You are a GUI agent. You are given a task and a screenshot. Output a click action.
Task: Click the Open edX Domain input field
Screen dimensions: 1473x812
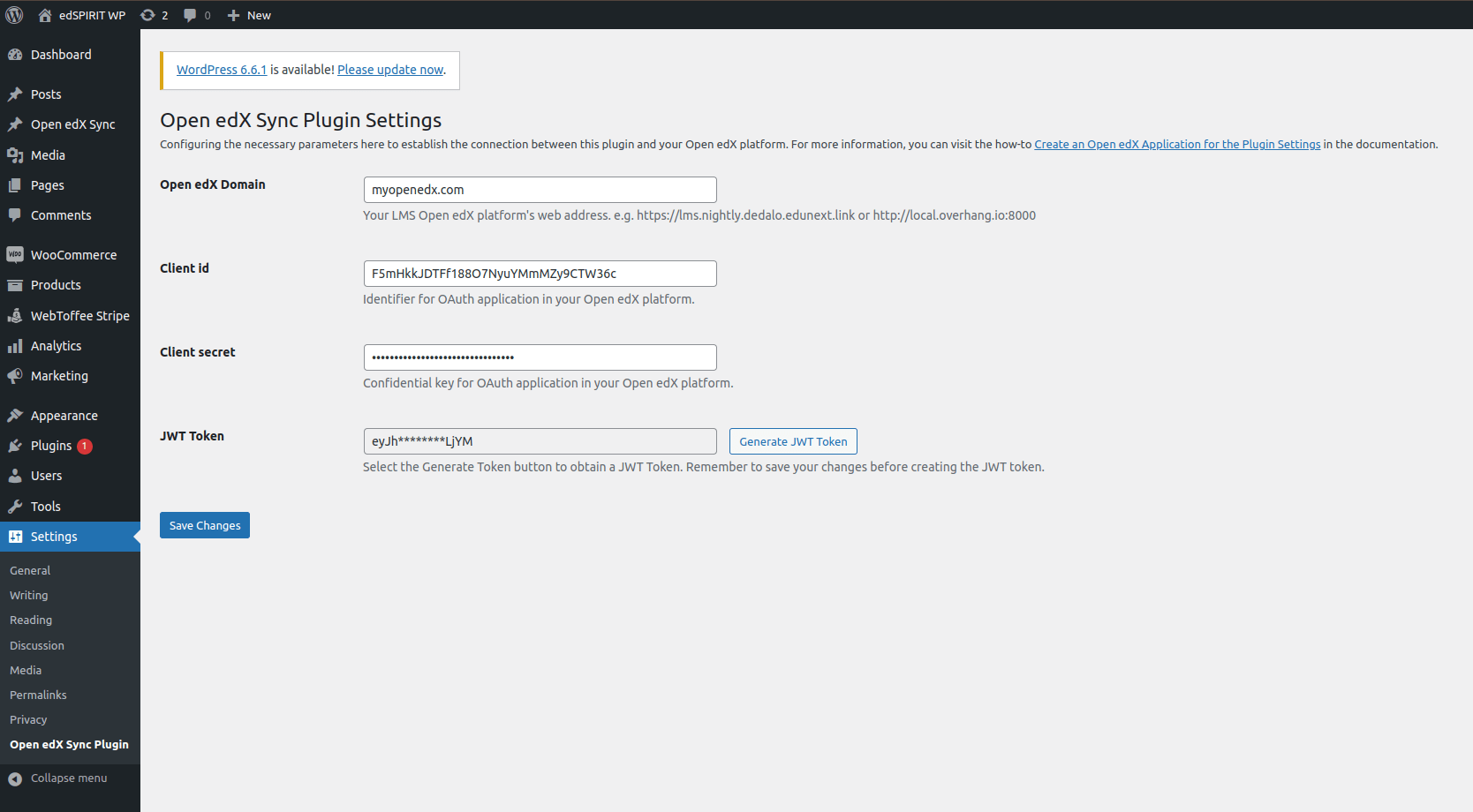coord(540,190)
